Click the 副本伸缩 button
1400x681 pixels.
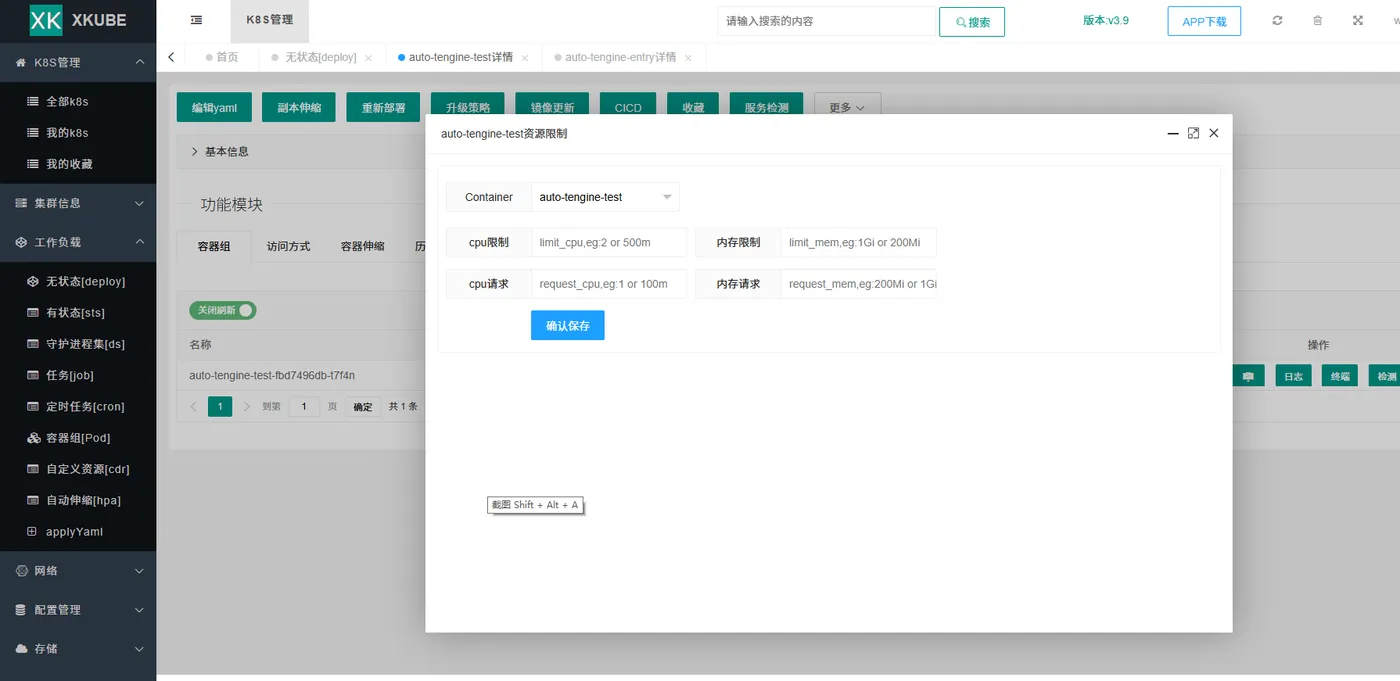pyautogui.click(x=299, y=107)
